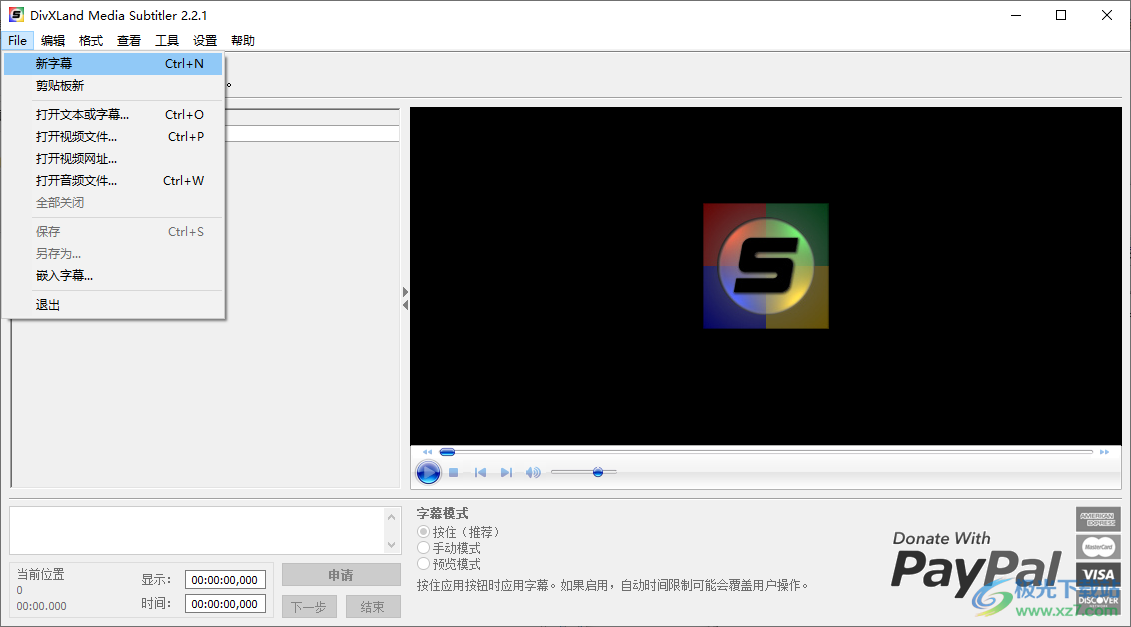
Task: Click the DivXLand app icon in title bar
Action: (x=16, y=14)
